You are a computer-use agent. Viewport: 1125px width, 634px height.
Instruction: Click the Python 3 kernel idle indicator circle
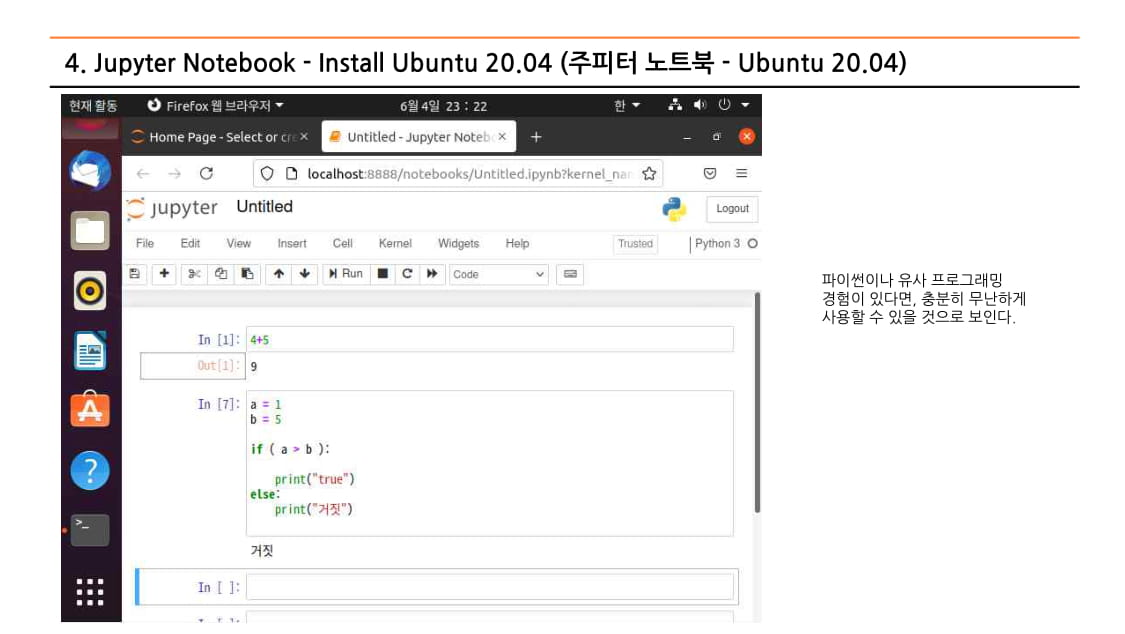(753, 244)
